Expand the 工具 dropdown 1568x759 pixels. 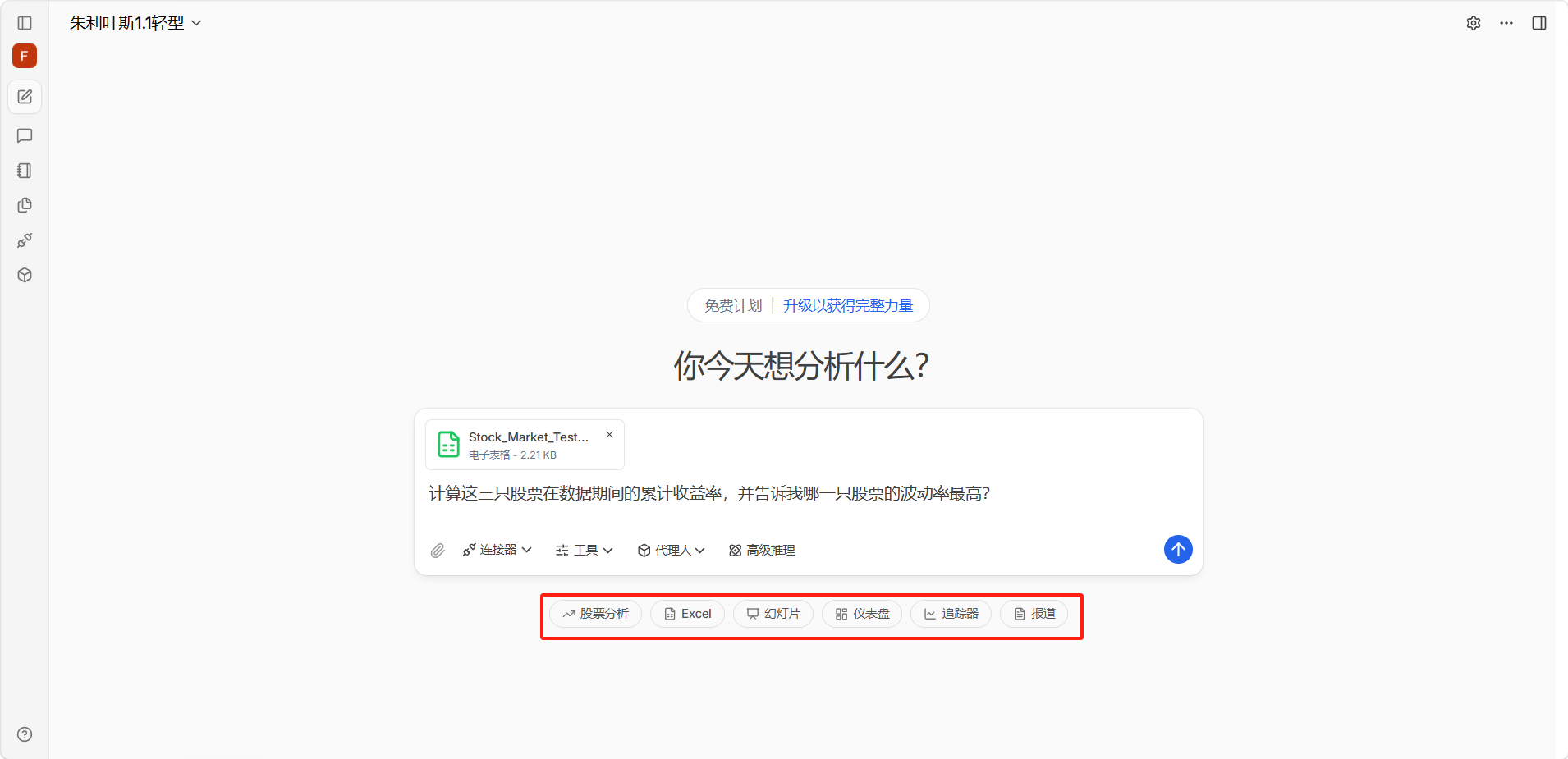pyautogui.click(x=585, y=550)
